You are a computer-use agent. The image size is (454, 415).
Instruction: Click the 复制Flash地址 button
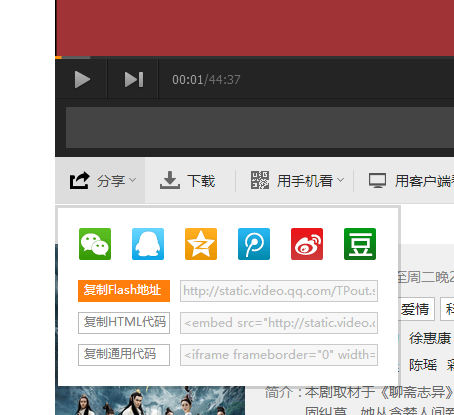[124, 291]
